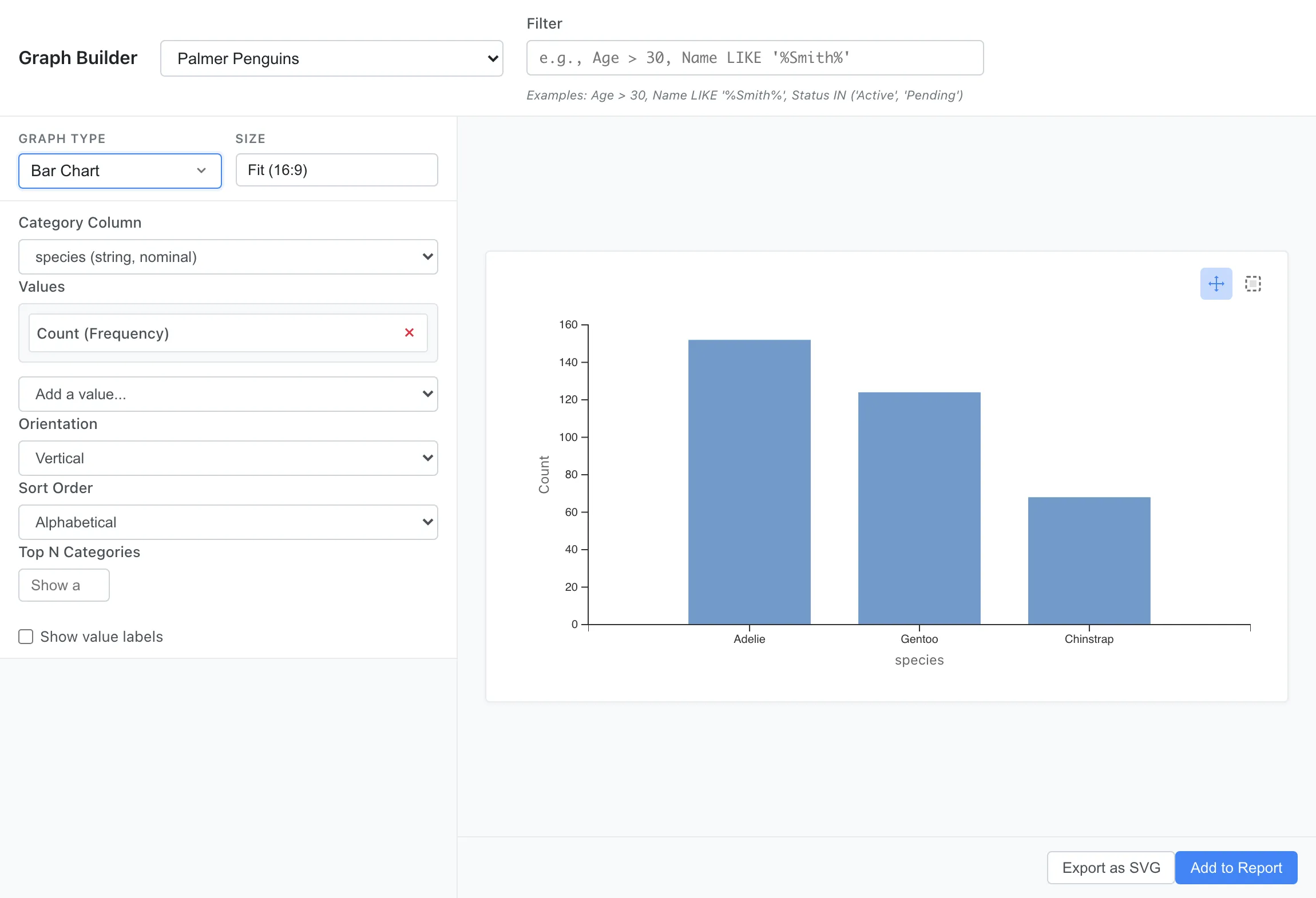Click the Add to Report button

pos(1236,868)
